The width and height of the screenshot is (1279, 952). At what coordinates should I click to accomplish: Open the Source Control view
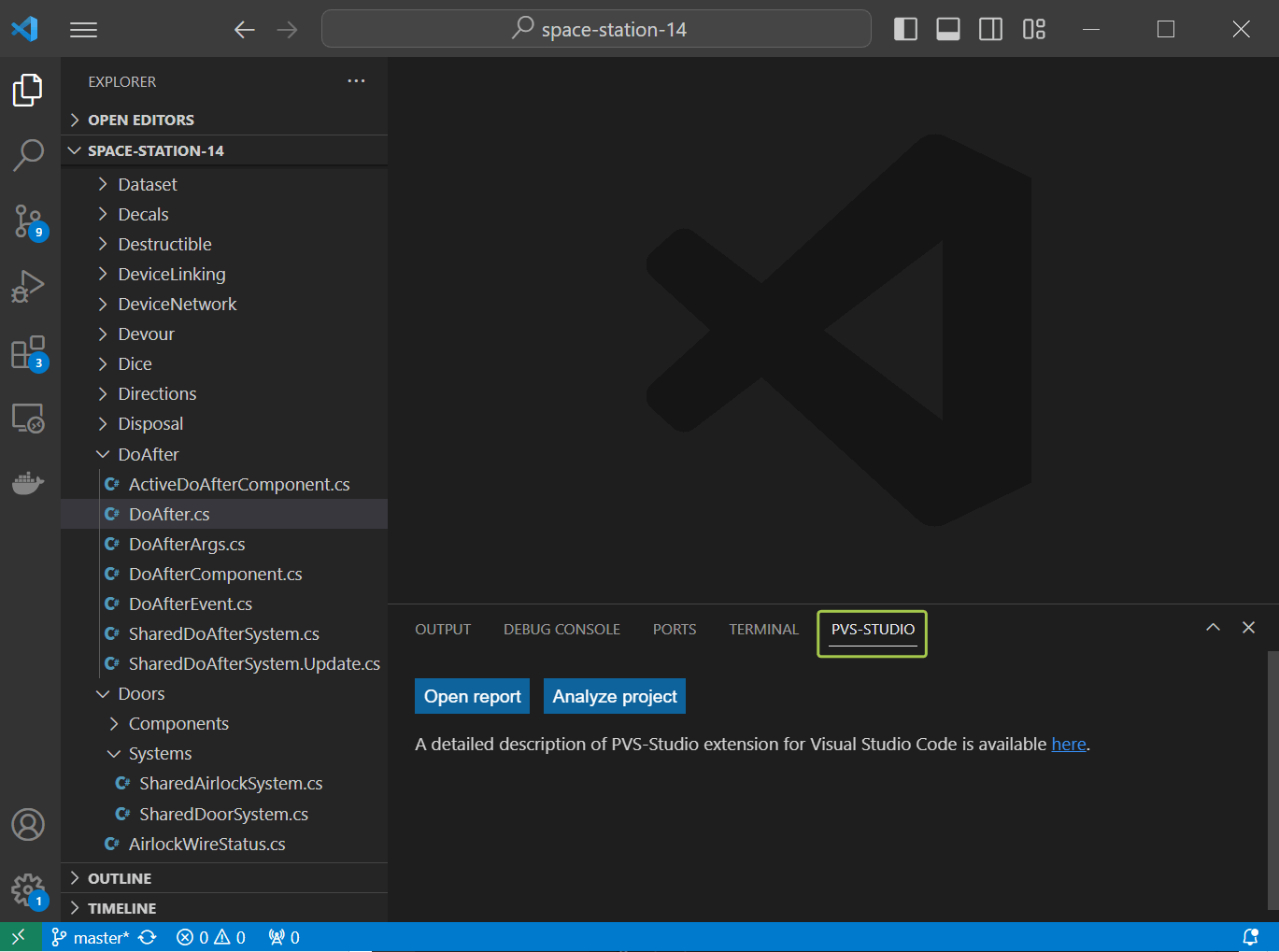[28, 220]
